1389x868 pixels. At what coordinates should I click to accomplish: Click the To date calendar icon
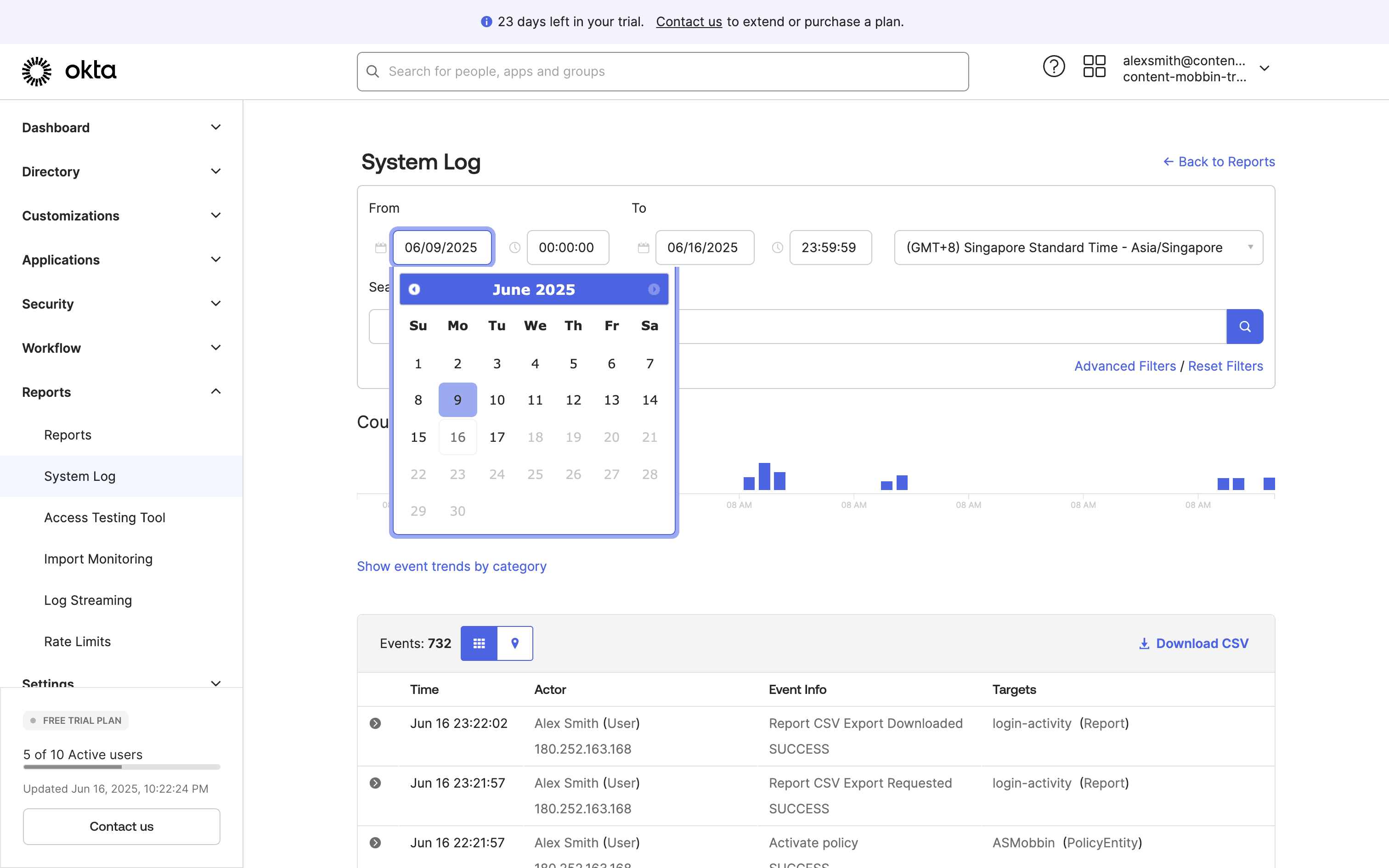[643, 248]
